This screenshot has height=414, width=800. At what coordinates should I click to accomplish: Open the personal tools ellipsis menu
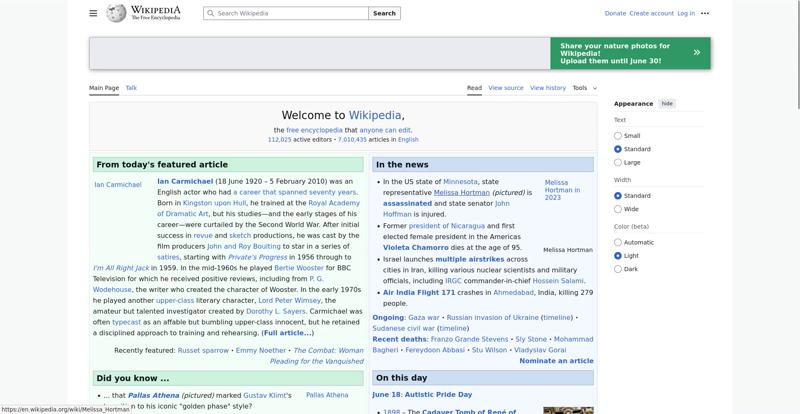click(x=705, y=13)
